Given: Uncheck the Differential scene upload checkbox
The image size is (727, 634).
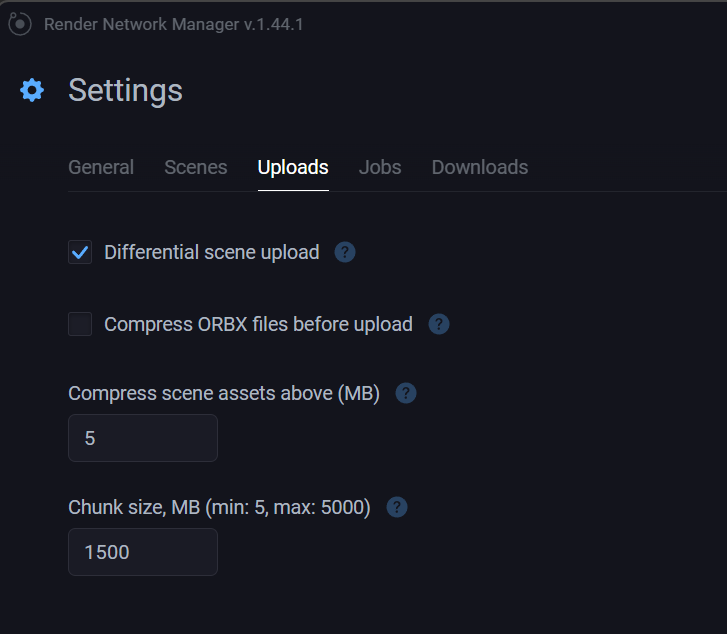Looking at the screenshot, I should pos(80,252).
